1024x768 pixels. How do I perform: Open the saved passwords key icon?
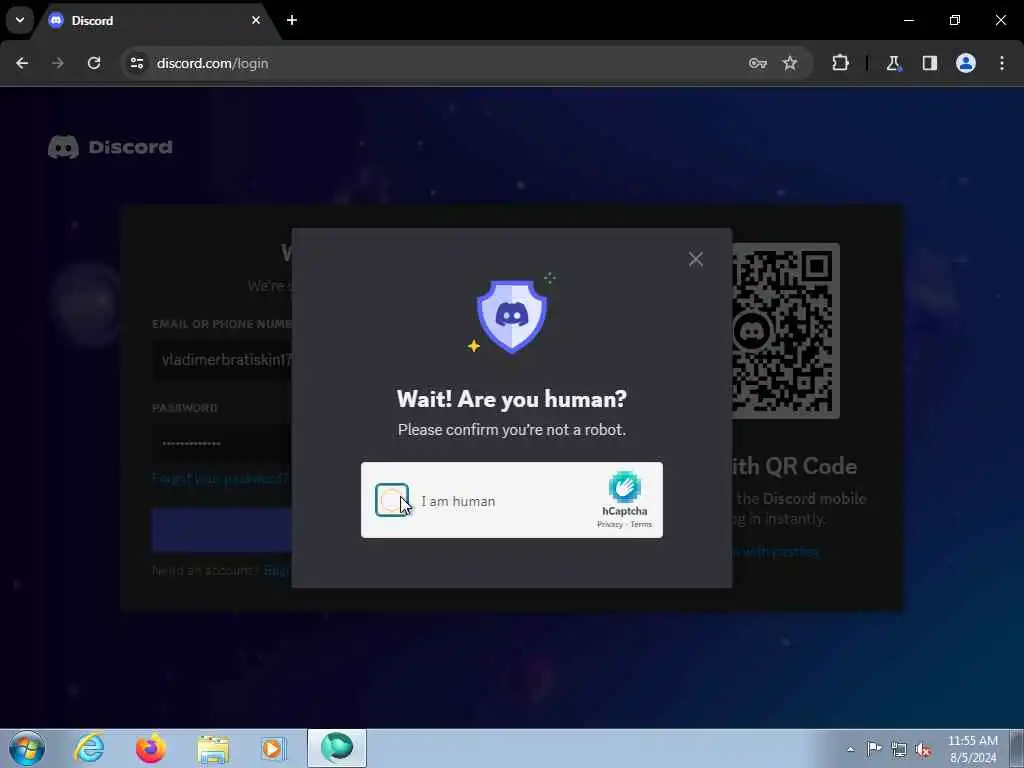pyautogui.click(x=758, y=63)
